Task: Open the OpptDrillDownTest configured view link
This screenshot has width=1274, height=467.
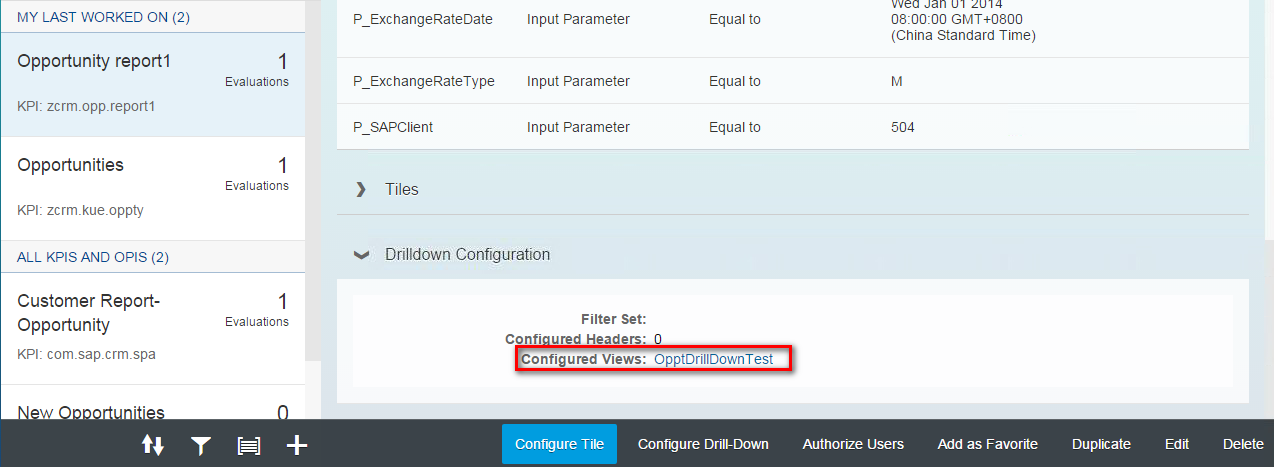Action: (713, 359)
